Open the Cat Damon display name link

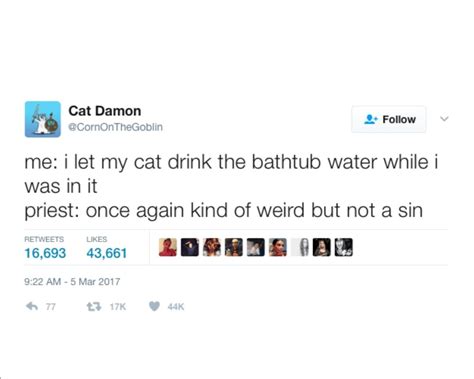pos(105,111)
